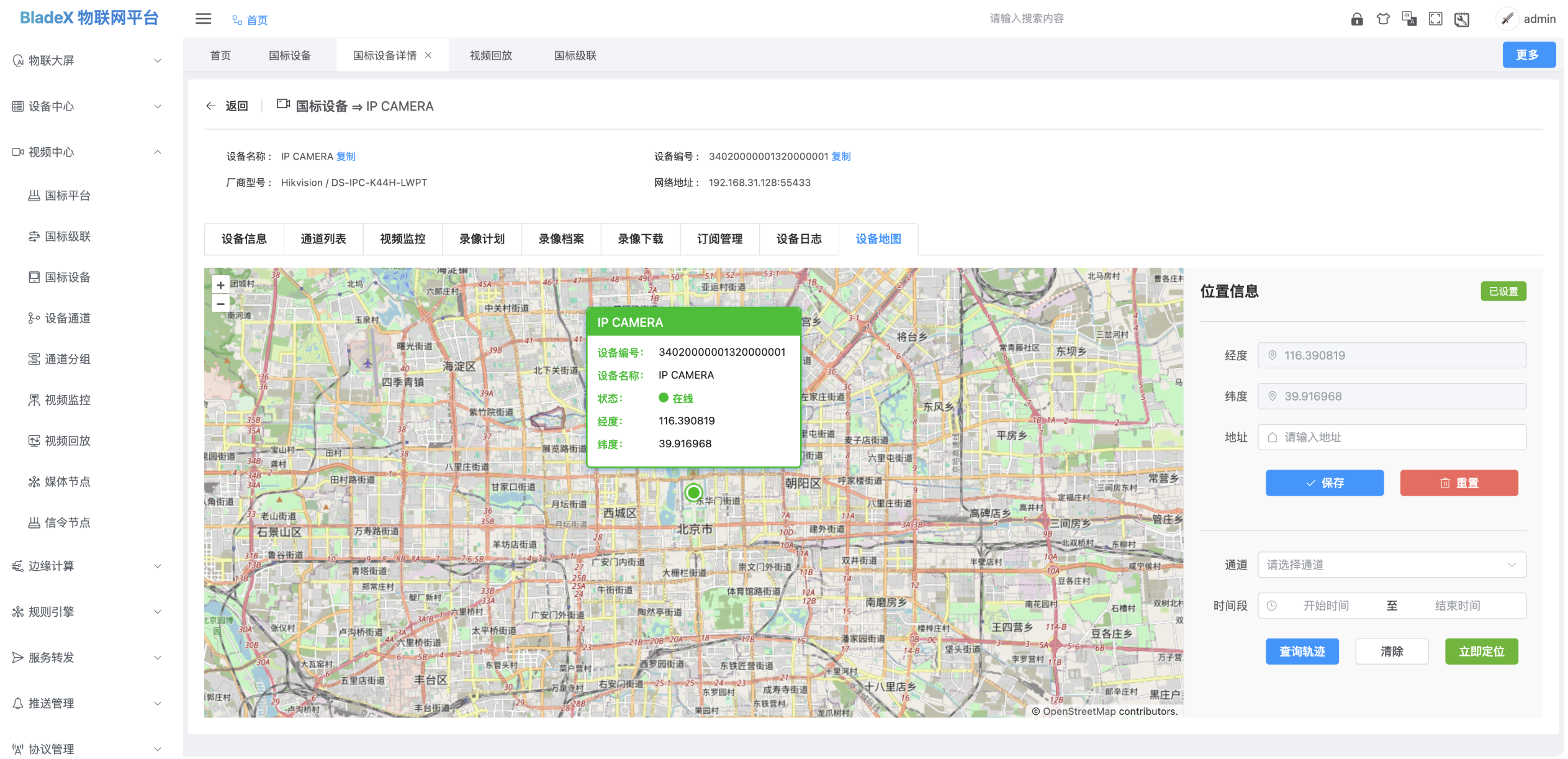Switch to the 录像下载 tab

(641, 239)
